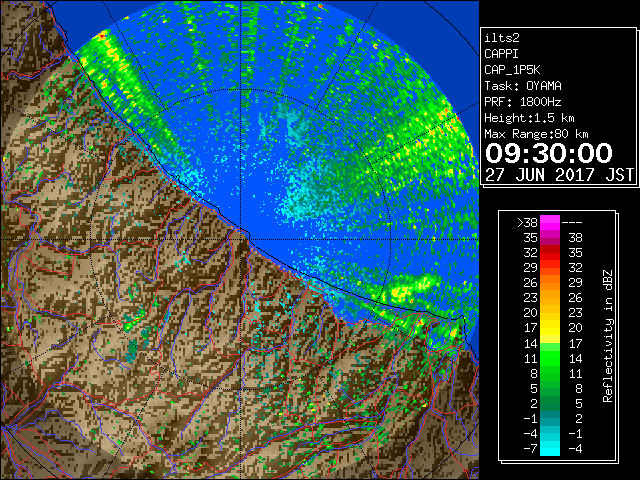This screenshot has width=640, height=480.
Task: Pick the yellow band in reflectivity legend
Action: [550, 328]
